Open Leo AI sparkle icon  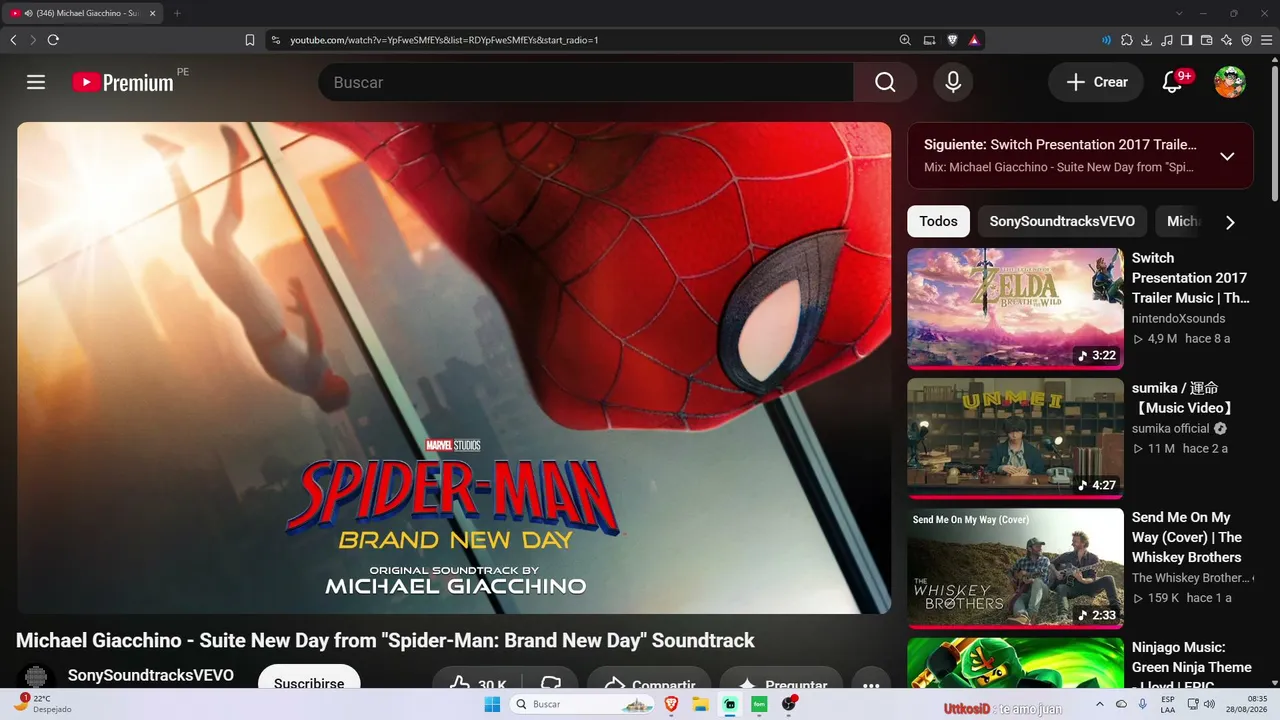click(x=1226, y=40)
